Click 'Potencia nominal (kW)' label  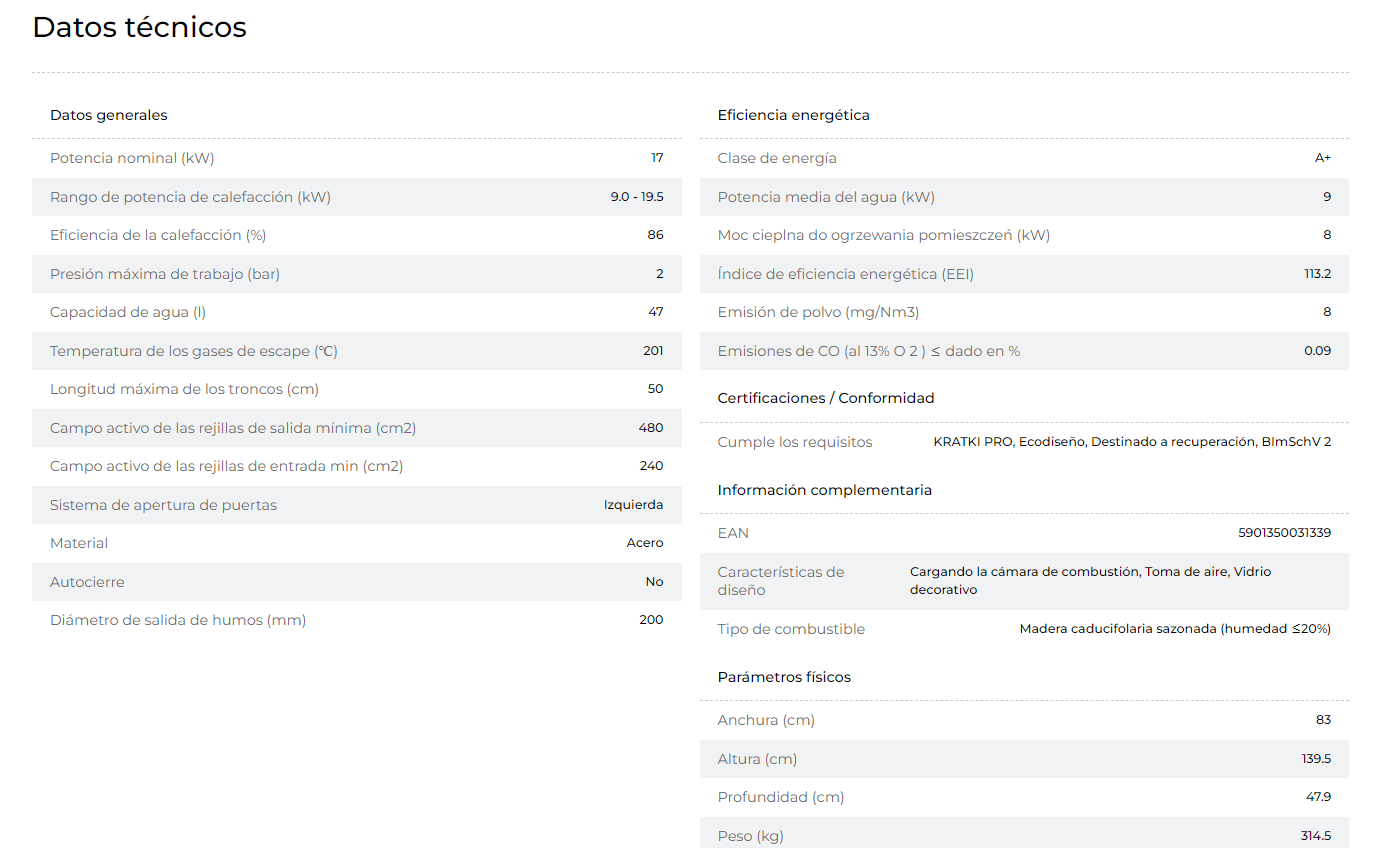[x=132, y=158]
